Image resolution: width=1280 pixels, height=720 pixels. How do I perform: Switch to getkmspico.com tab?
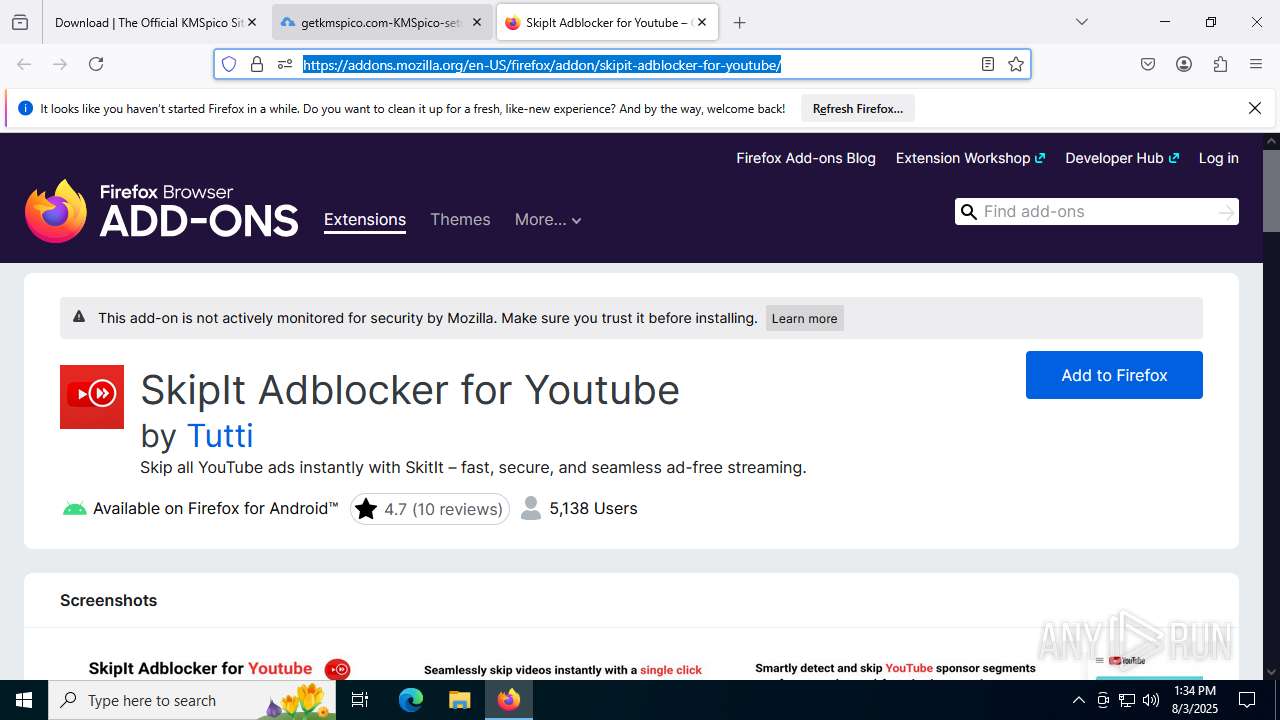[x=380, y=22]
